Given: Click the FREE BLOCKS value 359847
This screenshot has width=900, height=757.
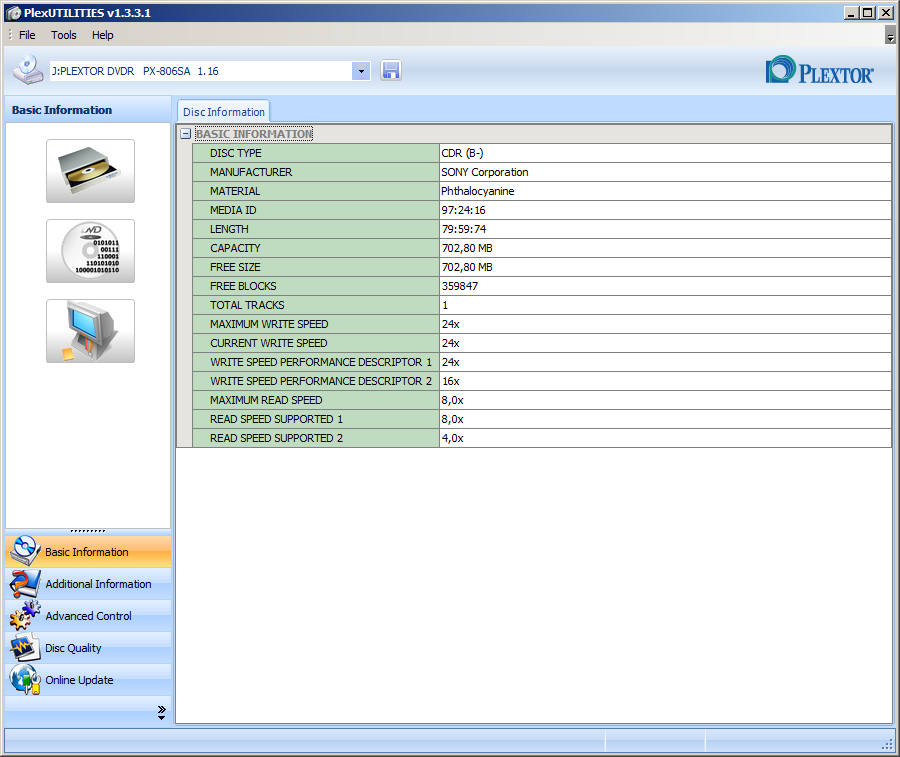Looking at the screenshot, I should coord(665,286).
